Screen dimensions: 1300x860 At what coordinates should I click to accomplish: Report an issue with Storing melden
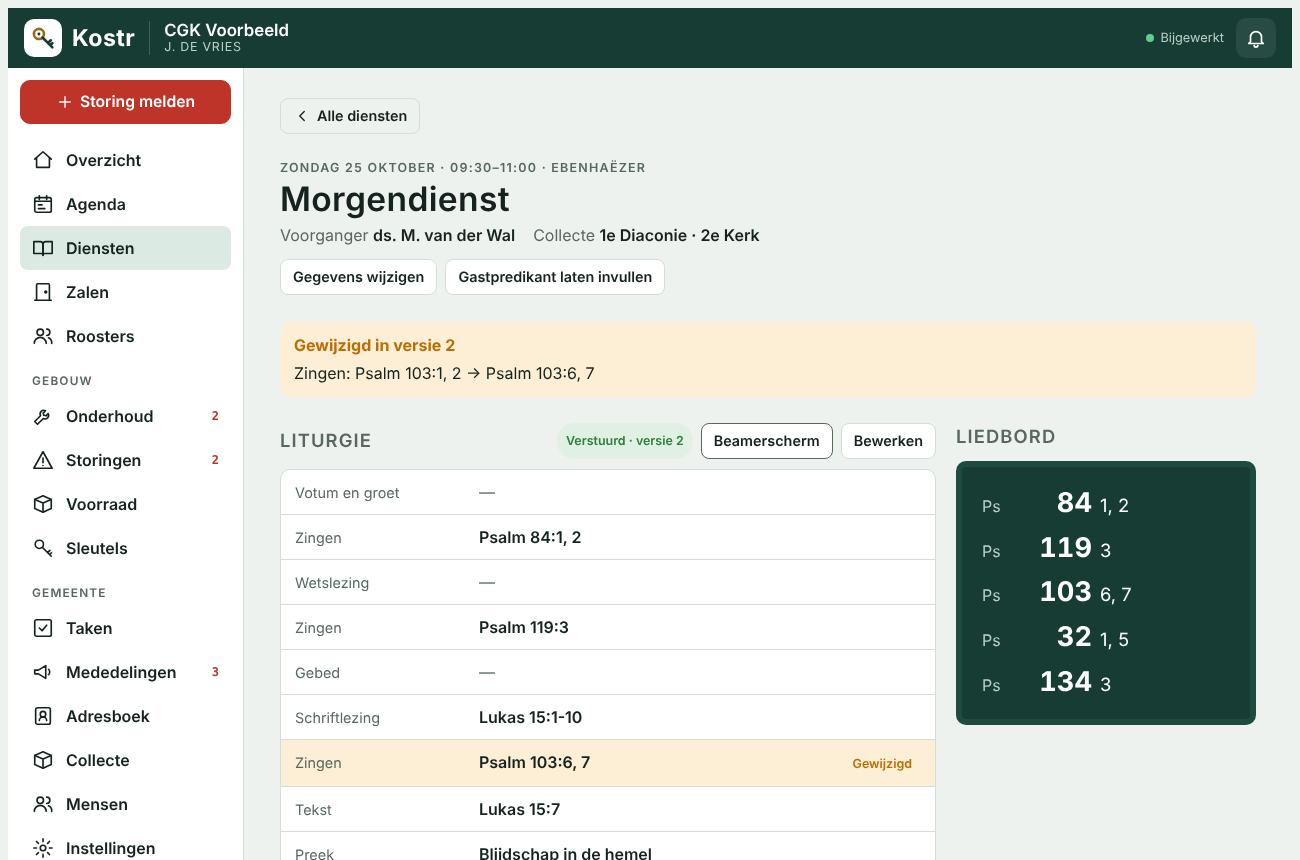coord(125,102)
